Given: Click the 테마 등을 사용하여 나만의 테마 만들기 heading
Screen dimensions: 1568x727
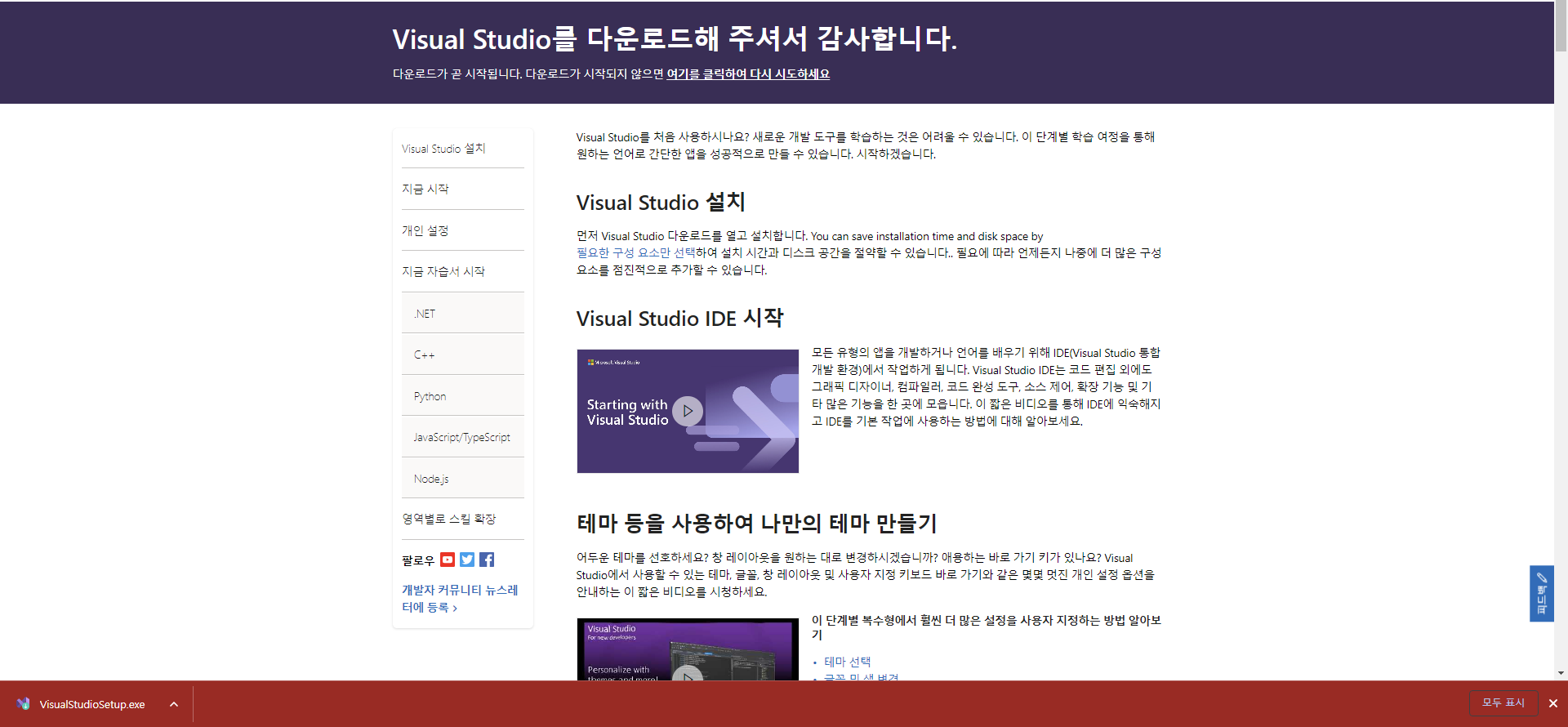Looking at the screenshot, I should (x=756, y=523).
